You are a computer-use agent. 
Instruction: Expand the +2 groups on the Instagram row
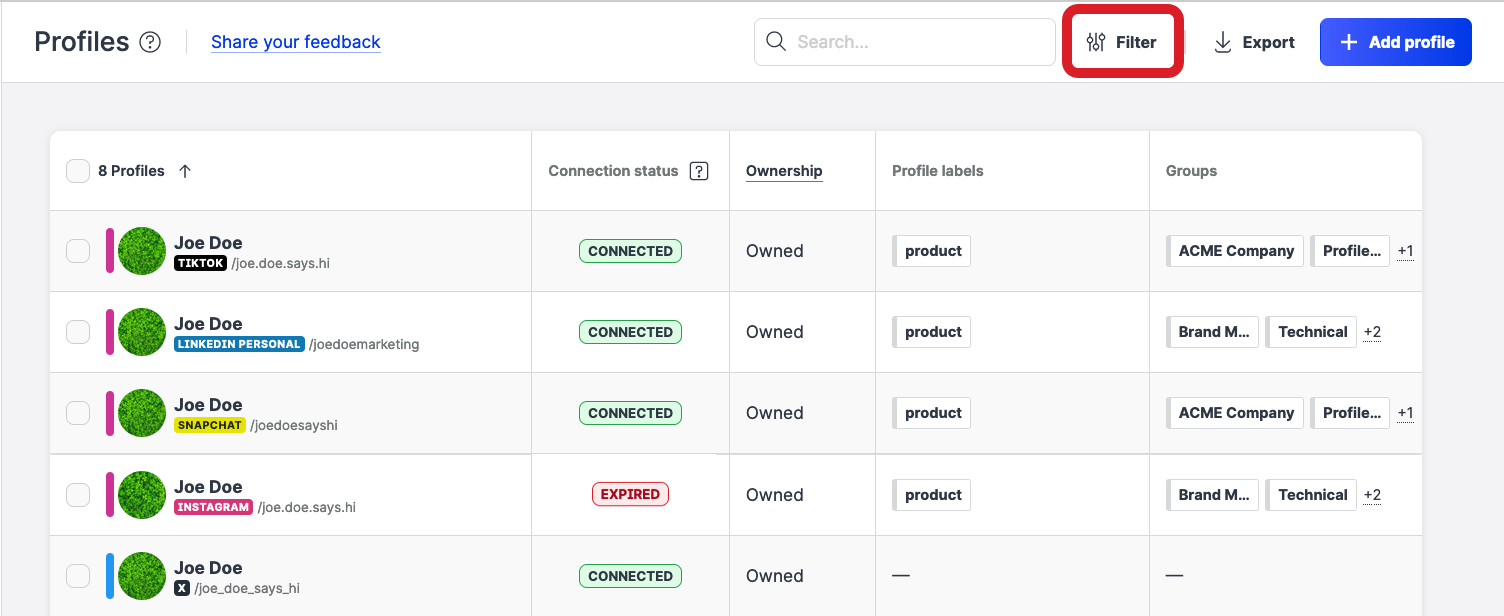(x=1371, y=494)
